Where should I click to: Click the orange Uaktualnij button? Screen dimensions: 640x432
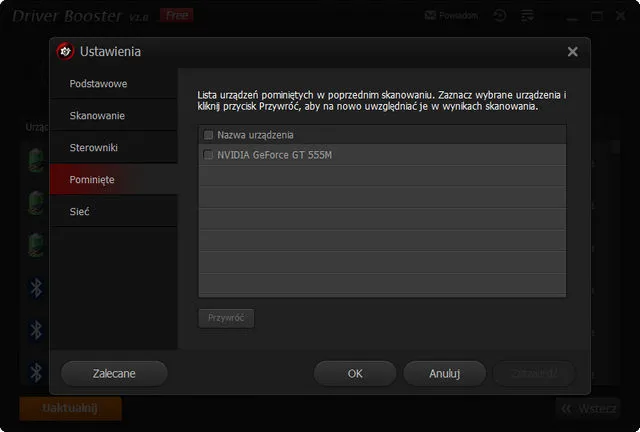70,409
